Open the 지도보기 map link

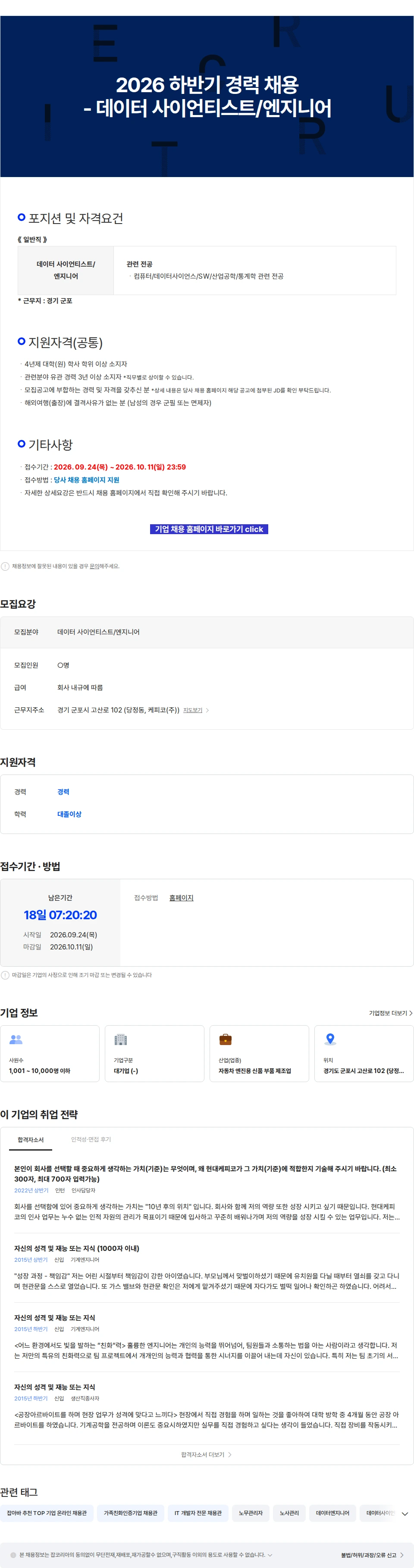click(193, 710)
